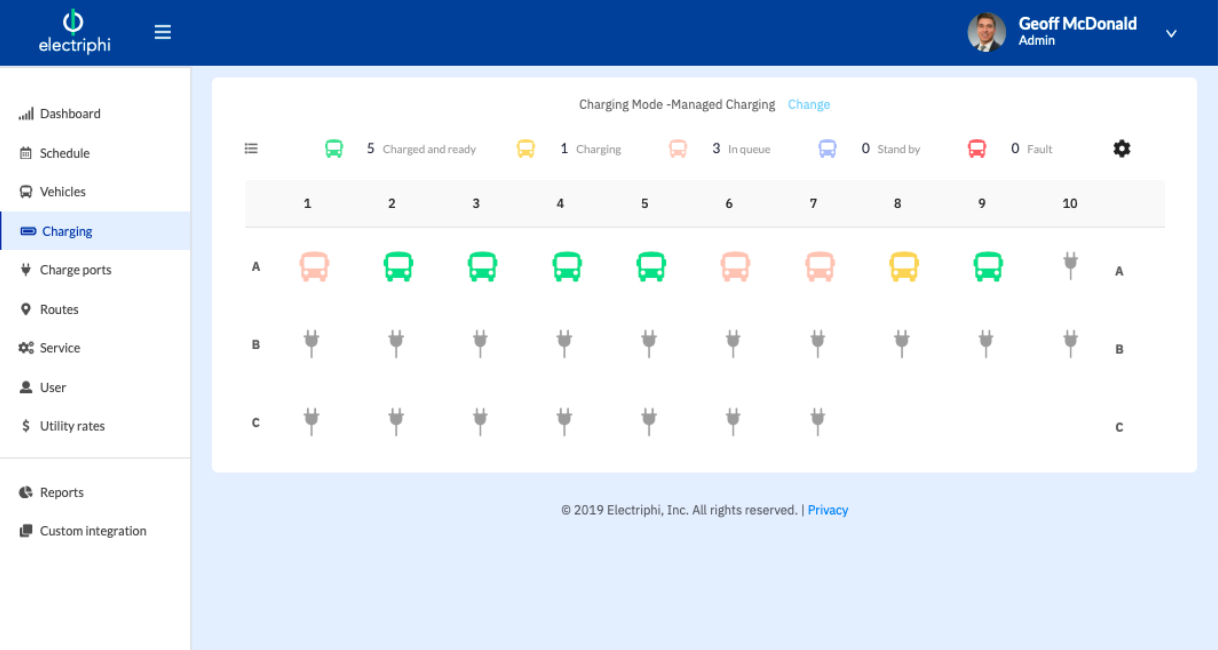Click plug icon at slot C3

480,422
